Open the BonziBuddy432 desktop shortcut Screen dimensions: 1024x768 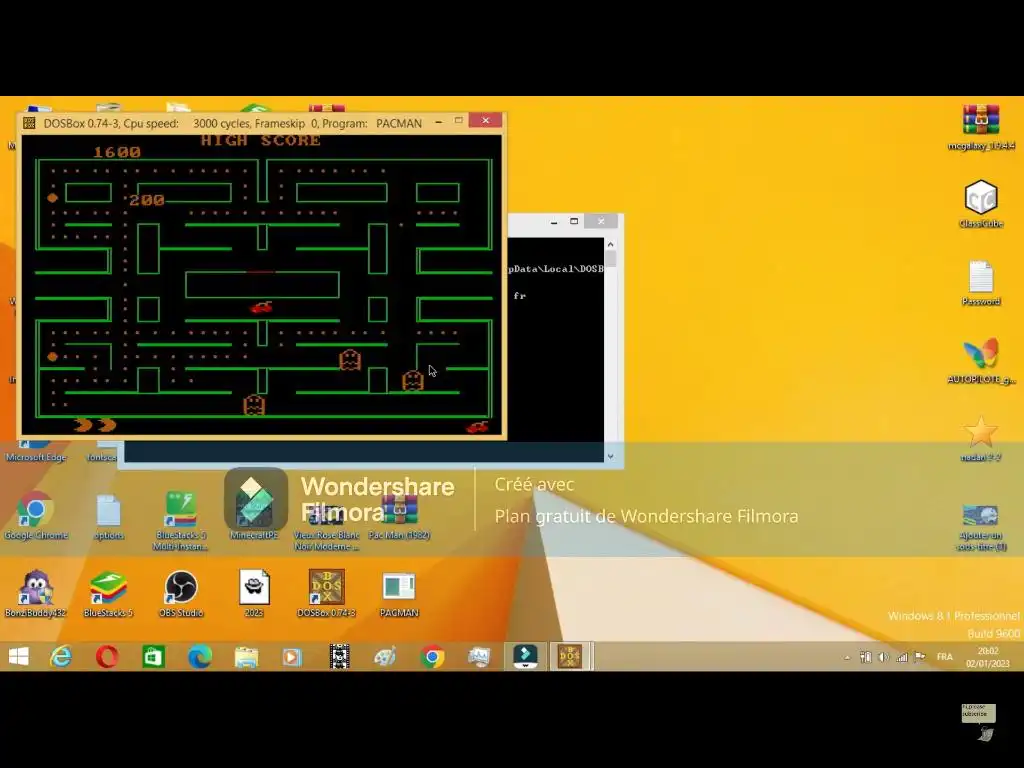tap(36, 593)
